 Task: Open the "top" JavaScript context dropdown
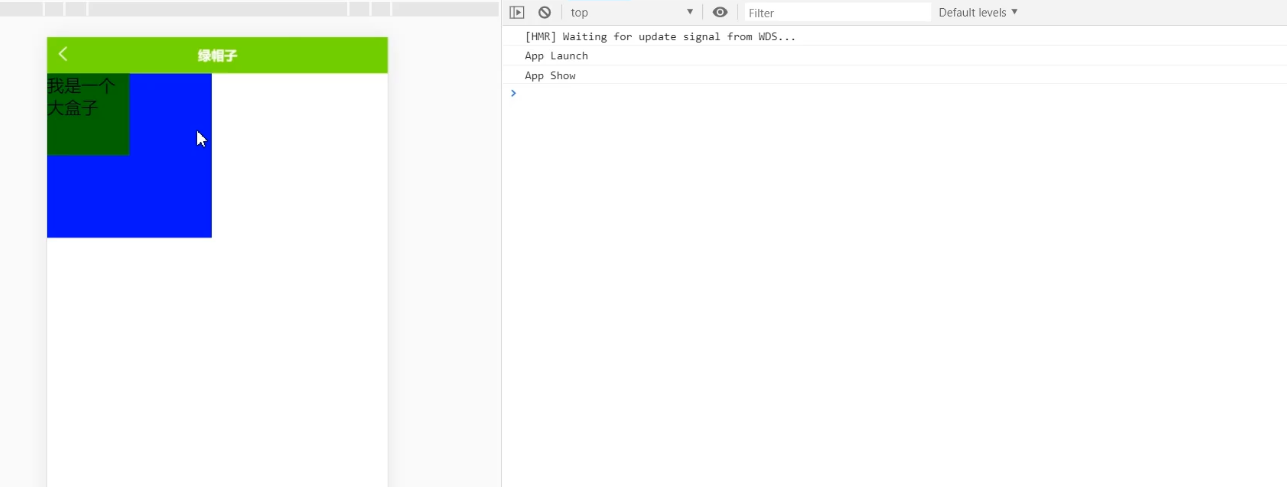(x=631, y=12)
